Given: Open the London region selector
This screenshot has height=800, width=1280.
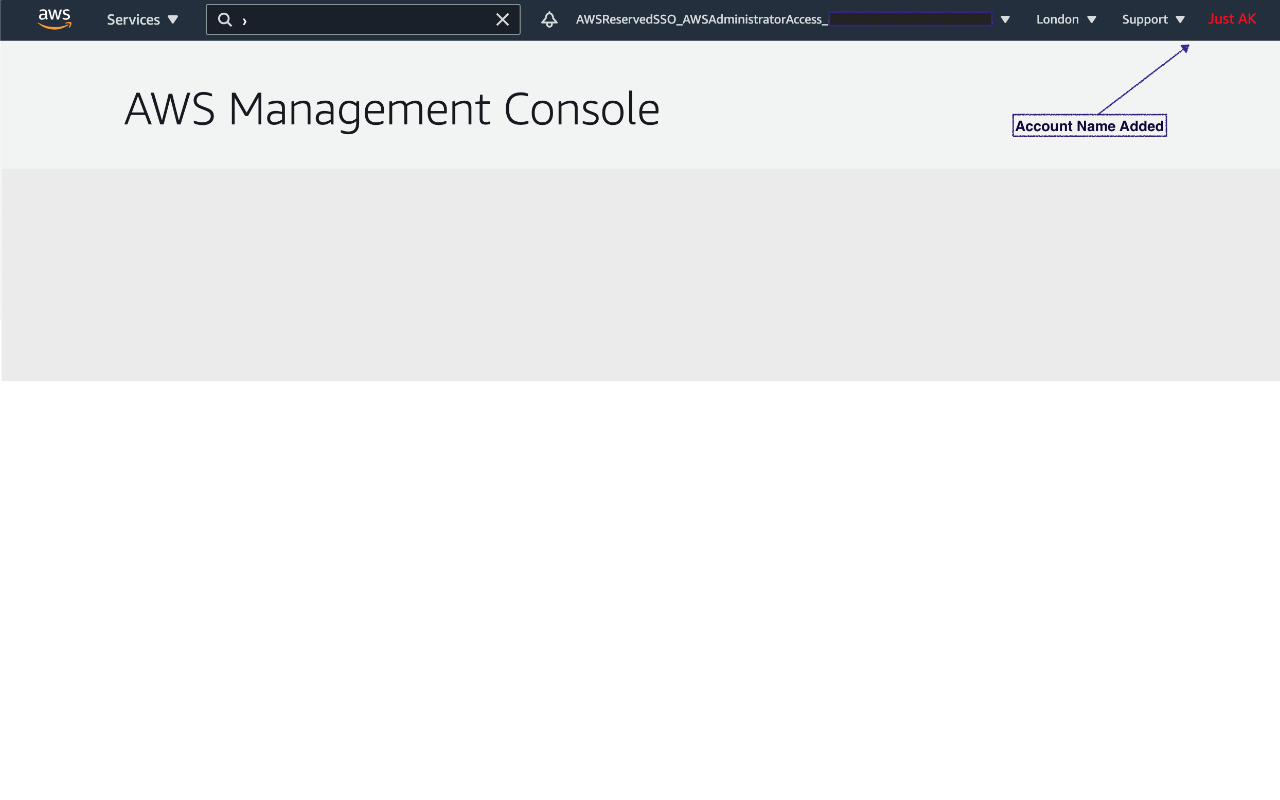Looking at the screenshot, I should [x=1066, y=19].
